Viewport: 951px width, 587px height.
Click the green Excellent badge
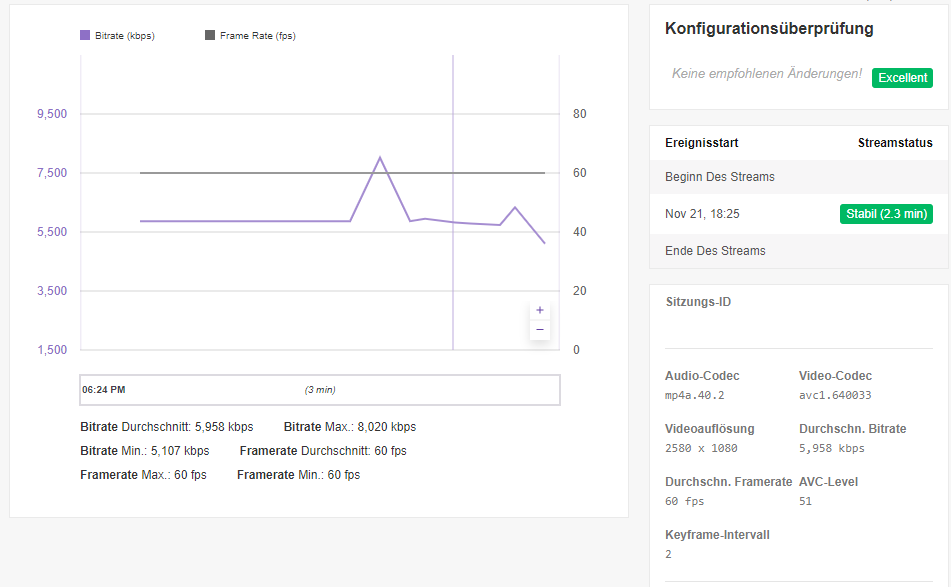click(x=902, y=78)
